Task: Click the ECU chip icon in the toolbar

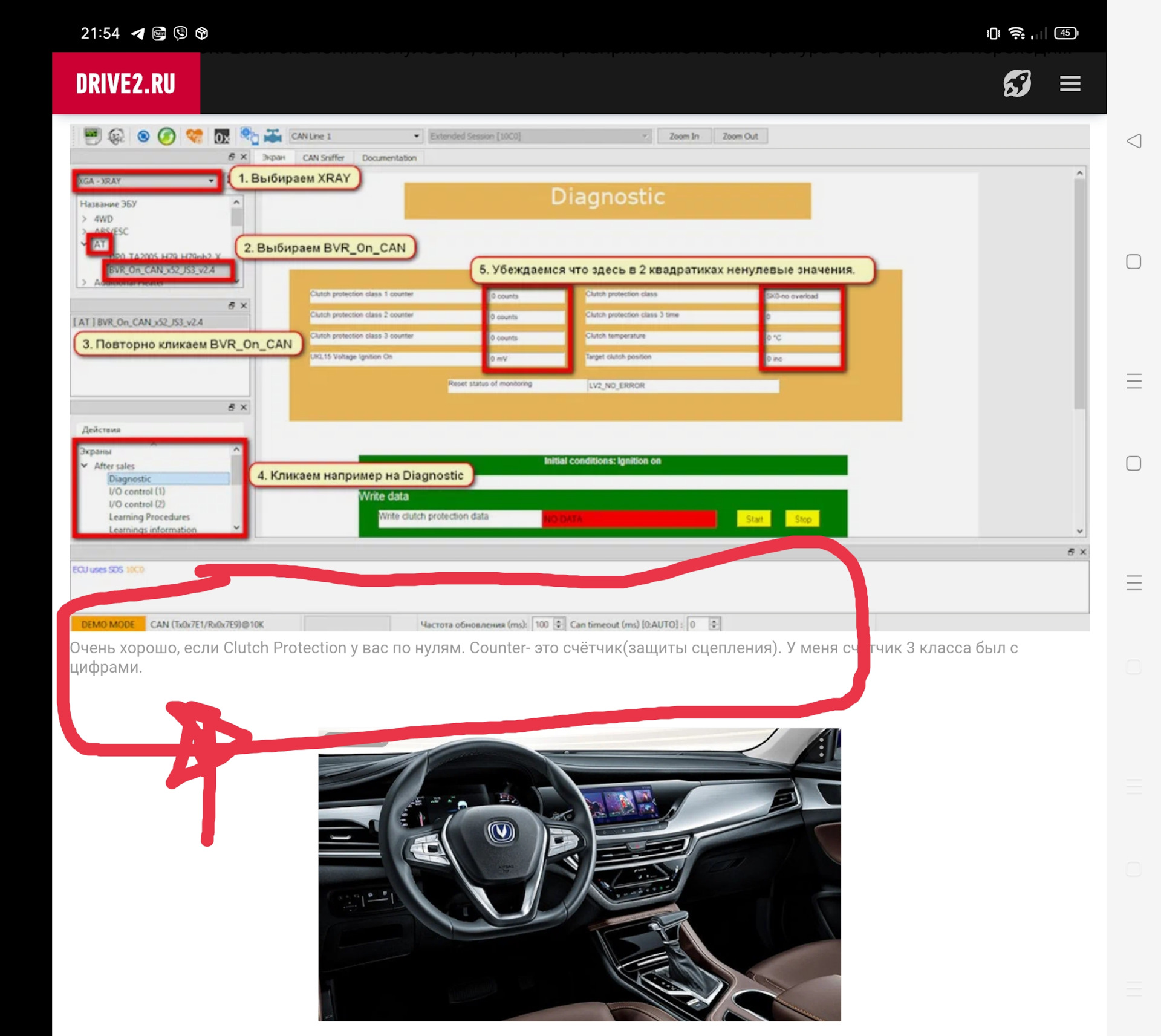Action: tap(92, 136)
